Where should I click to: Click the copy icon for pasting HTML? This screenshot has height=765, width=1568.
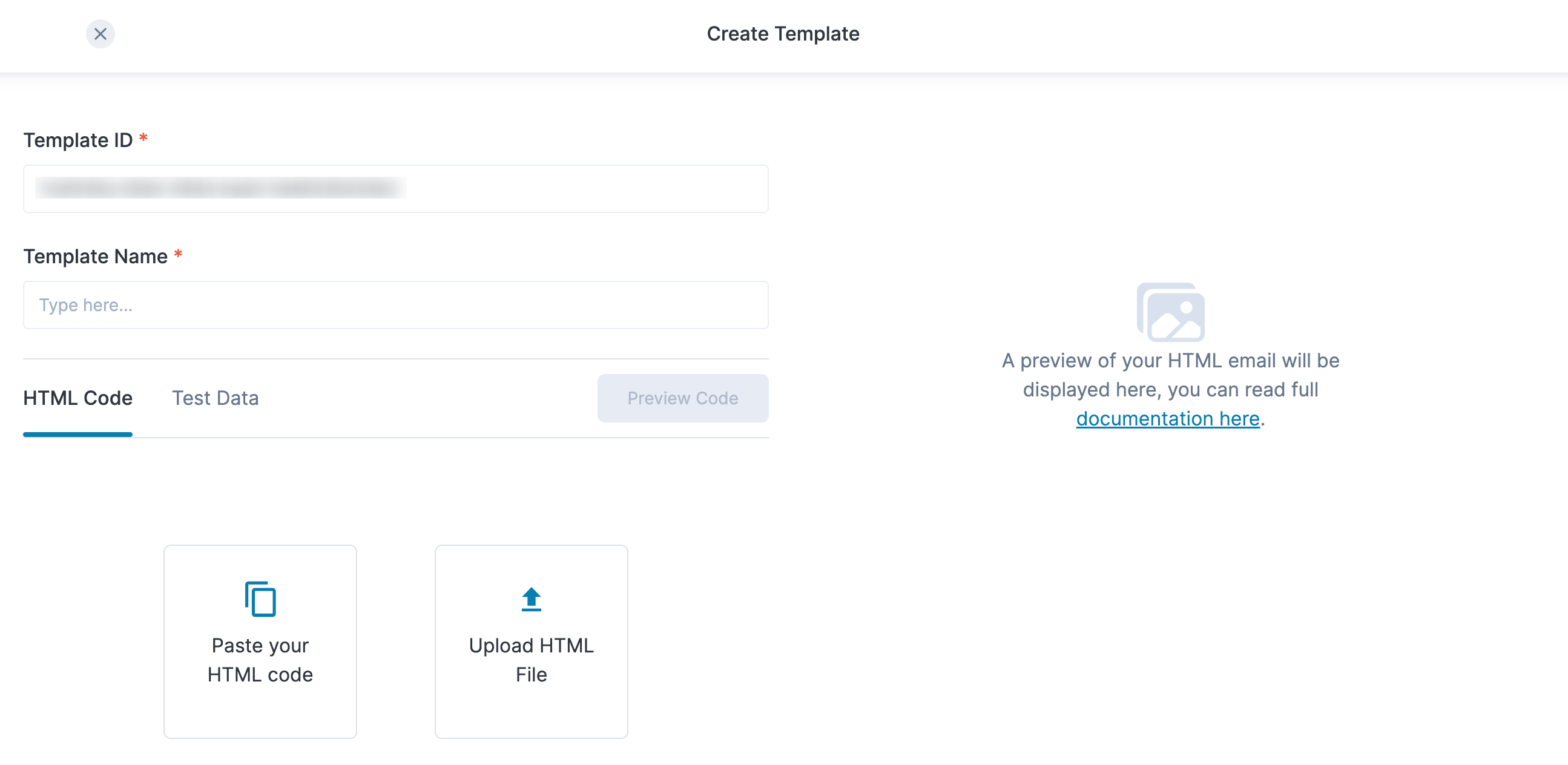260,599
